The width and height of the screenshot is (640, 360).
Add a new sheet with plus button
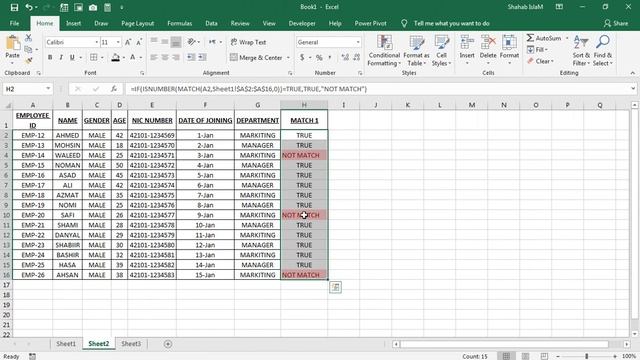[168, 344]
